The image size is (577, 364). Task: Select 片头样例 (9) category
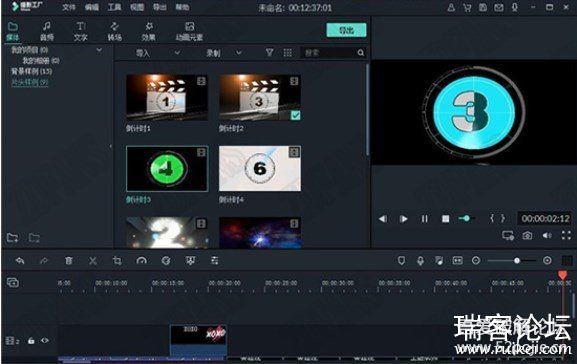tap(29, 82)
